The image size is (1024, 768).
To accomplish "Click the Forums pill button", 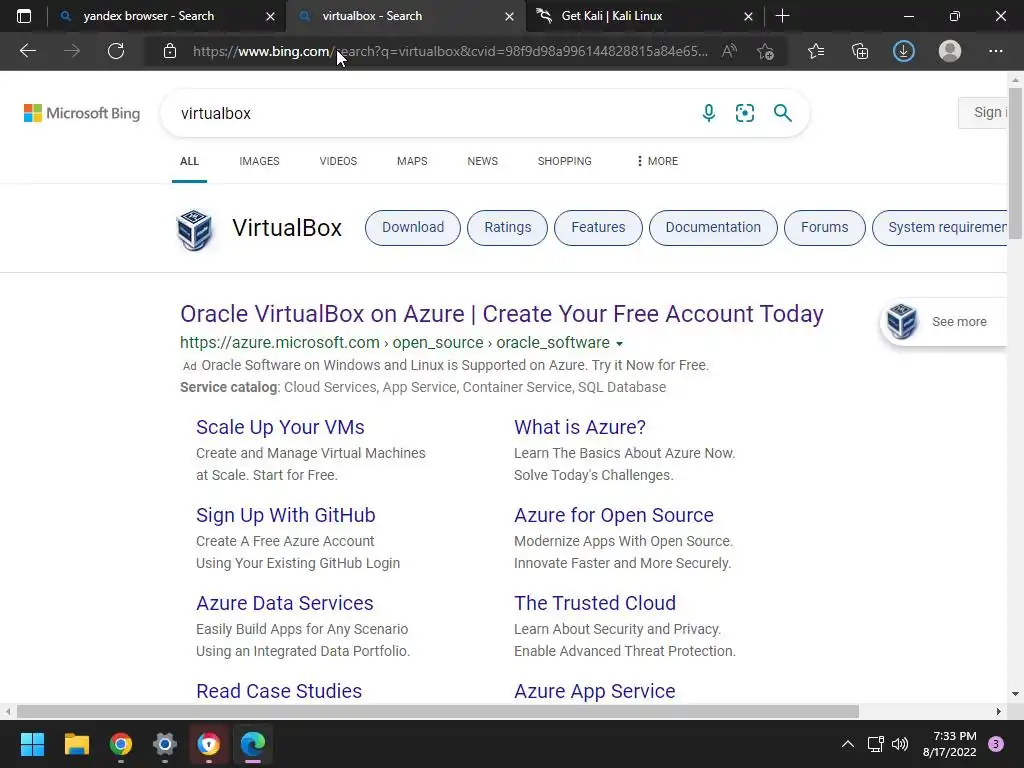I will pos(825,228).
